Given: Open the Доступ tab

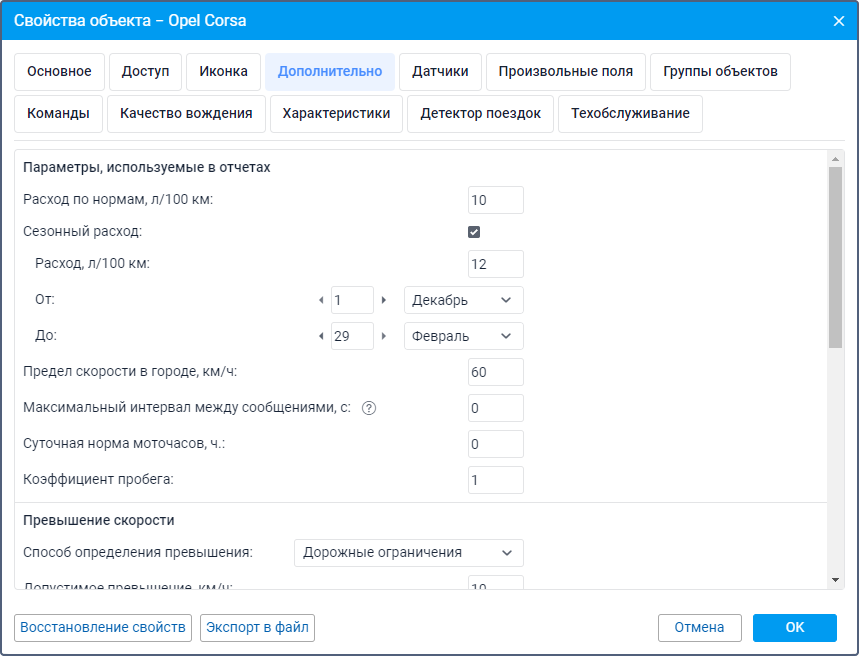Looking at the screenshot, I should pyautogui.click(x=145, y=72).
